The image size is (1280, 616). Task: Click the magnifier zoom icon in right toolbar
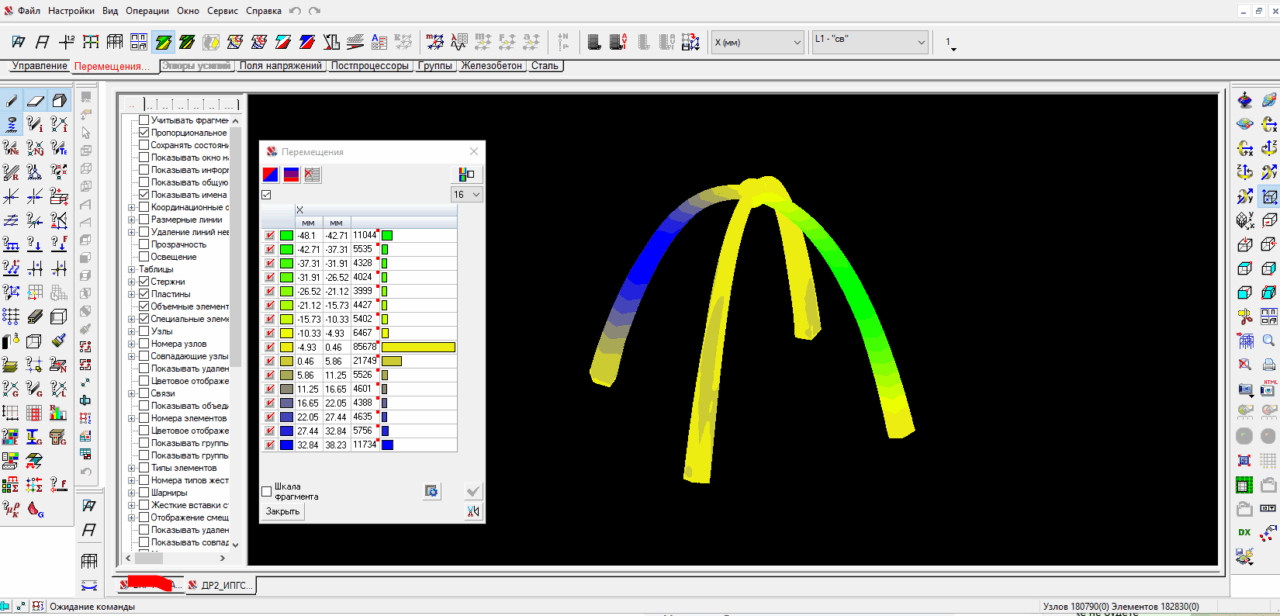click(x=1269, y=340)
